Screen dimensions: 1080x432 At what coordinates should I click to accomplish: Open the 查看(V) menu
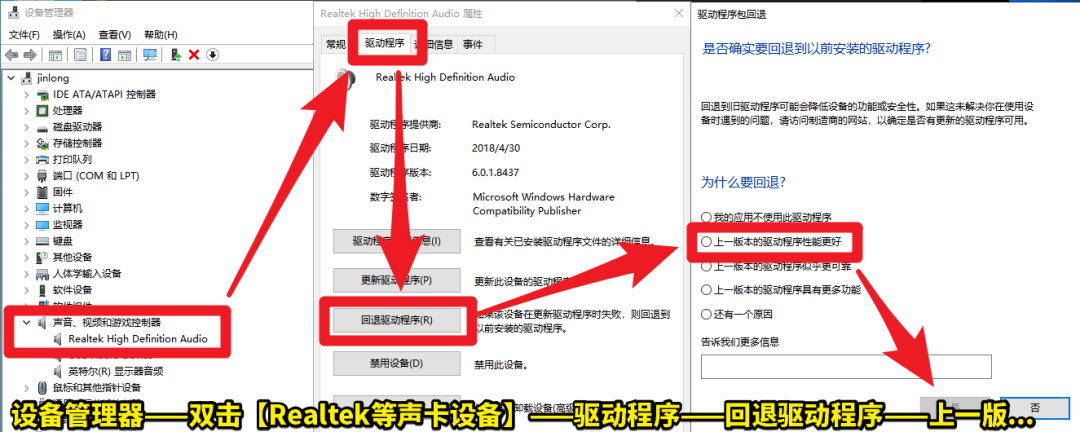pyautogui.click(x=114, y=34)
